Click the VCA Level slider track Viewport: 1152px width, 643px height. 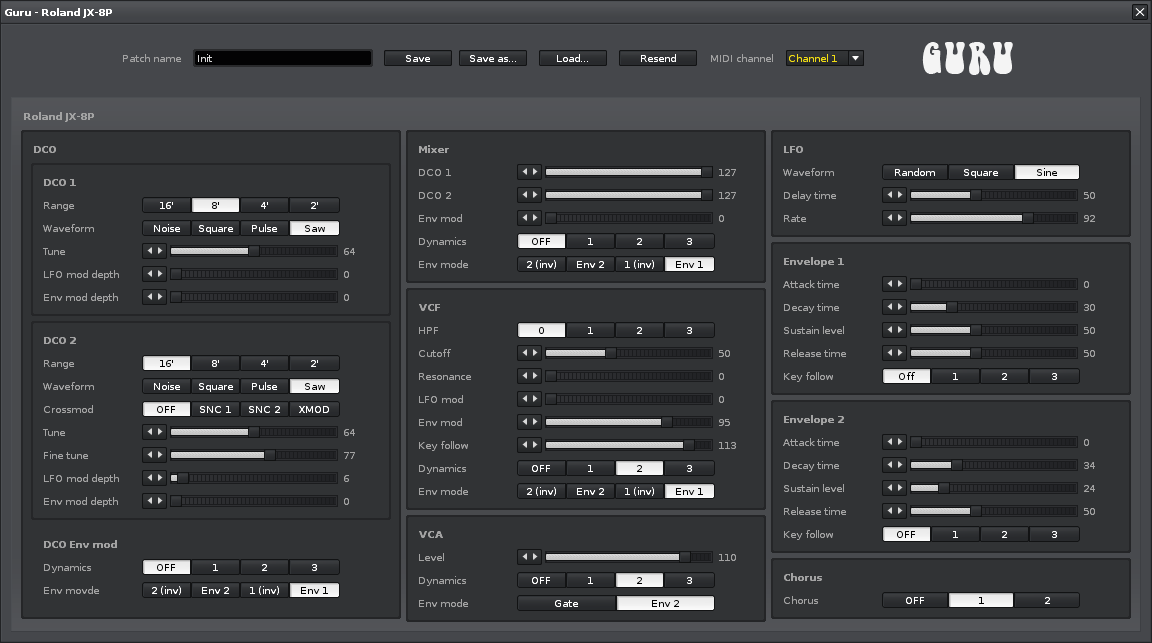coord(628,557)
